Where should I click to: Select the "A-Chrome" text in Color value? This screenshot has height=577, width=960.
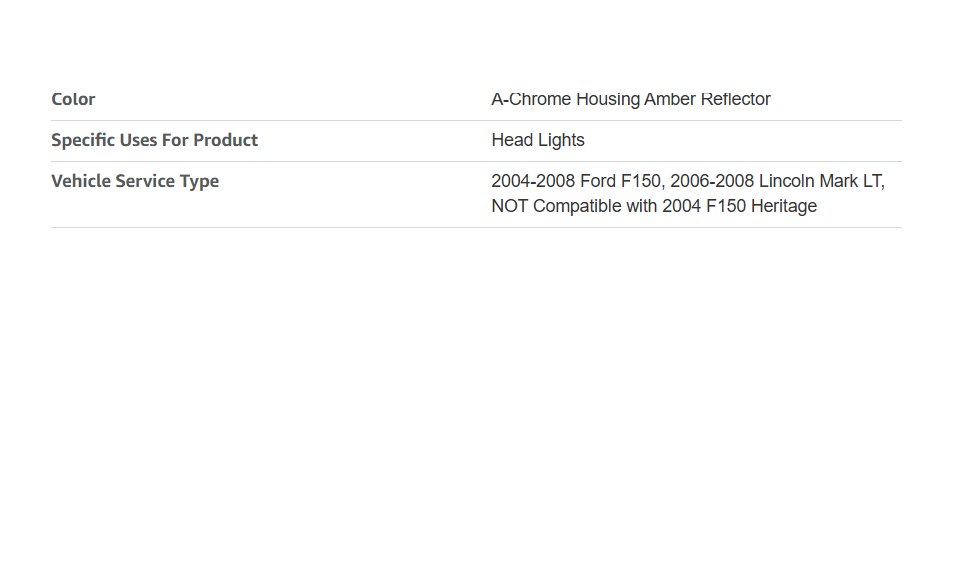[x=531, y=99]
